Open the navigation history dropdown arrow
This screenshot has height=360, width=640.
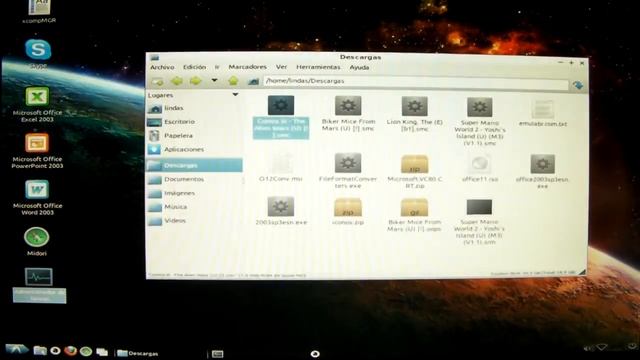tap(214, 80)
